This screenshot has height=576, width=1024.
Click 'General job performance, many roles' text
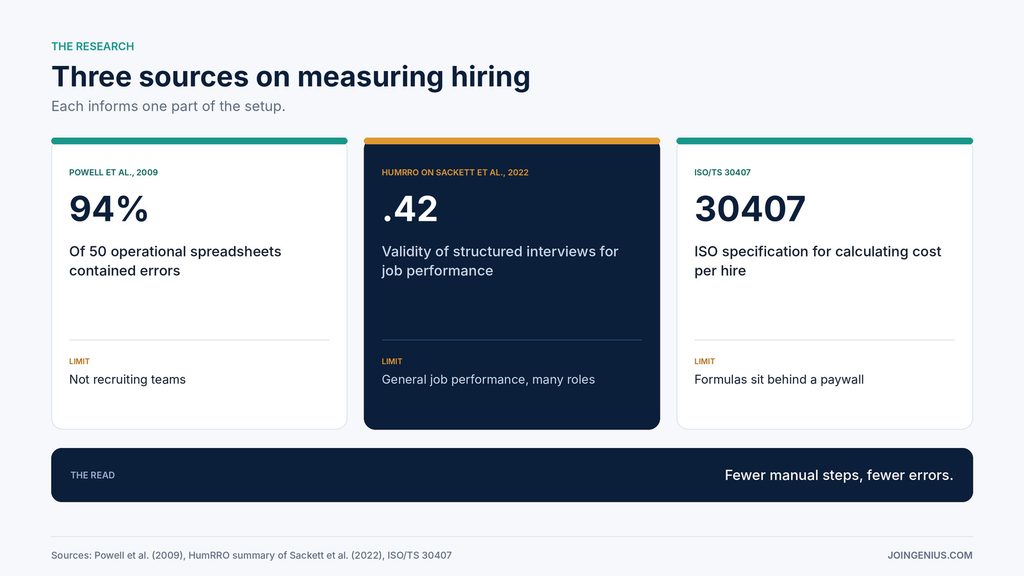[488, 379]
